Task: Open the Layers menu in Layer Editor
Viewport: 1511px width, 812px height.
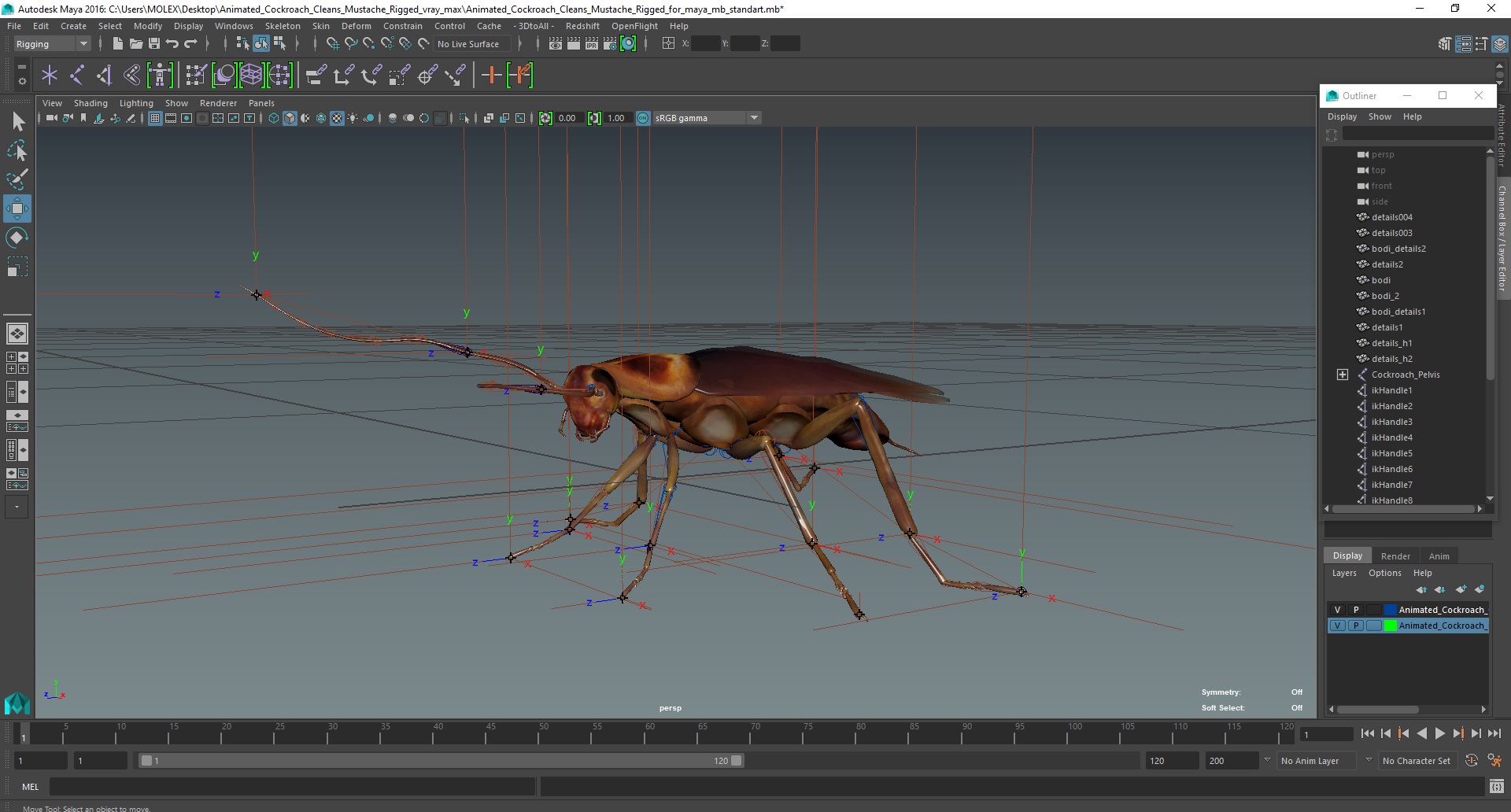Action: 1344,573
